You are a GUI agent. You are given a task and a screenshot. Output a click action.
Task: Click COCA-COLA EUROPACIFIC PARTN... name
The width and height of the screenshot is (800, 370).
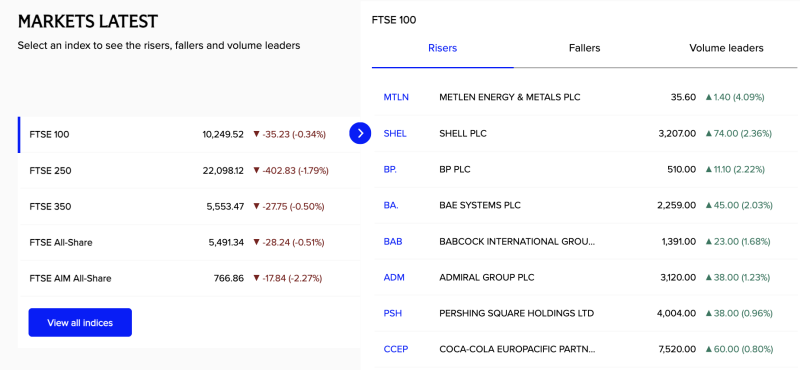pos(517,350)
